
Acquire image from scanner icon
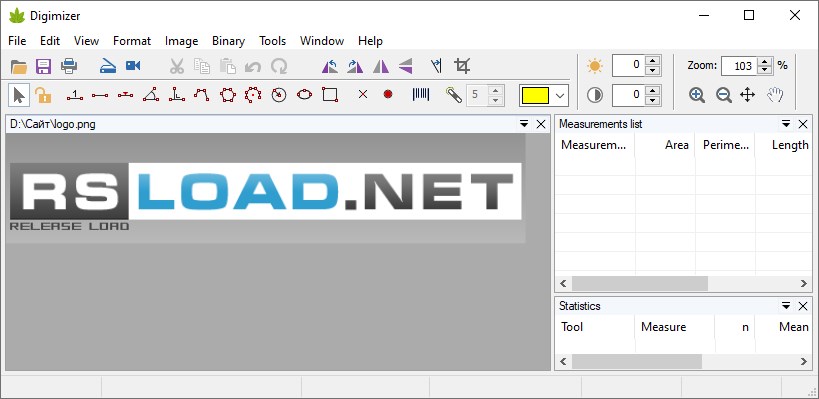(x=108, y=66)
